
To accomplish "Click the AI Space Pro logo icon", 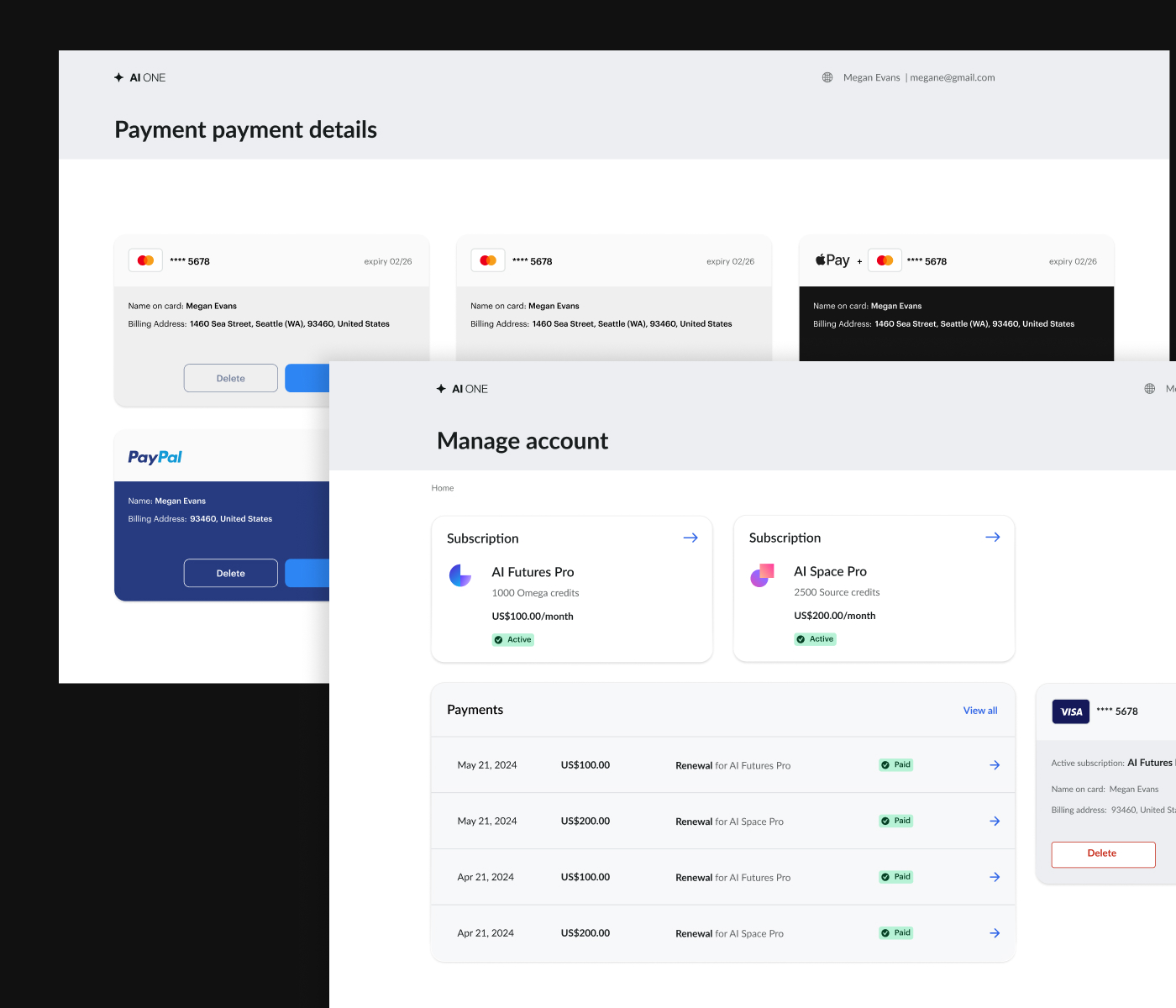I will click(762, 575).
